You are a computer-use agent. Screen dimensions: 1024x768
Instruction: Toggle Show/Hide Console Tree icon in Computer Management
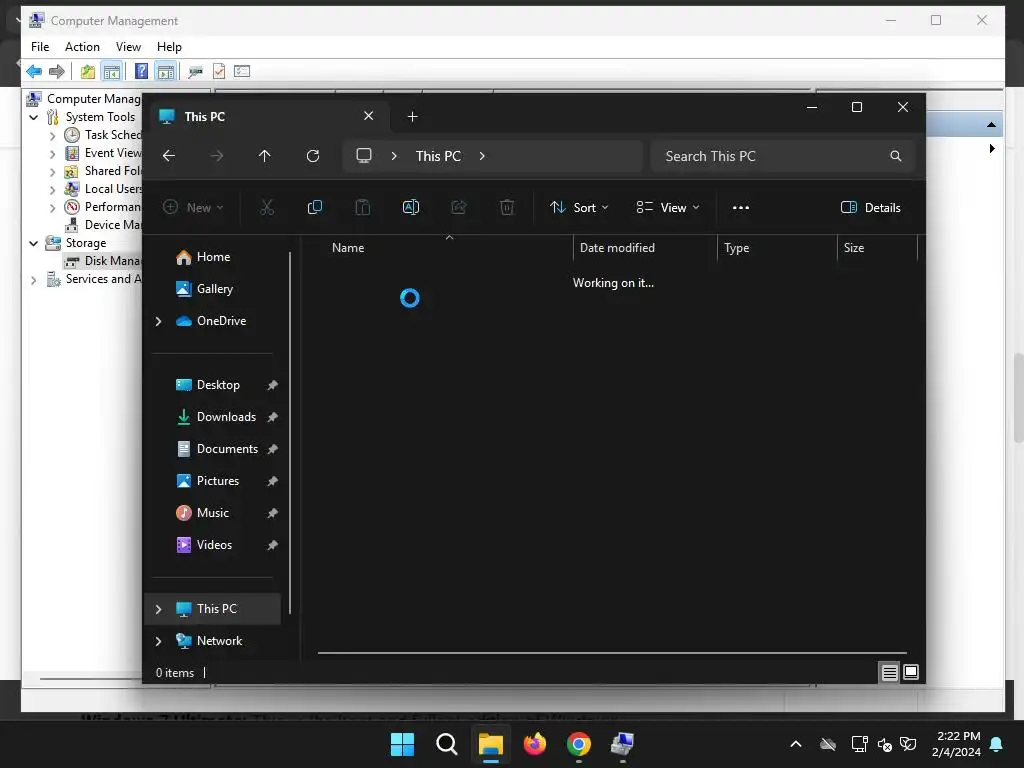pyautogui.click(x=112, y=71)
